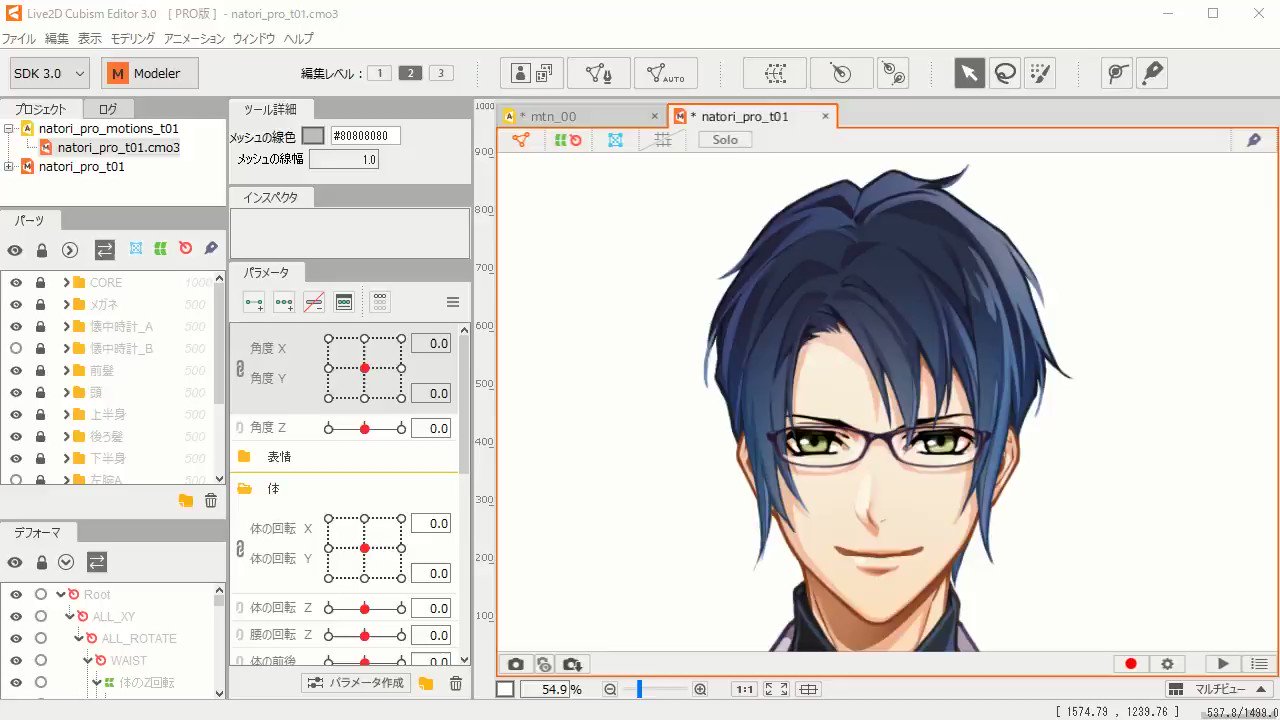Open the texture atlas editor icon
1280x720 pixels.
coord(532,73)
